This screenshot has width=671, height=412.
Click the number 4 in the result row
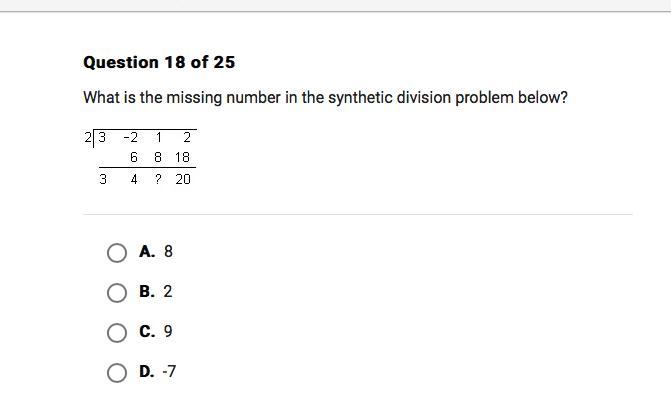tap(134, 179)
